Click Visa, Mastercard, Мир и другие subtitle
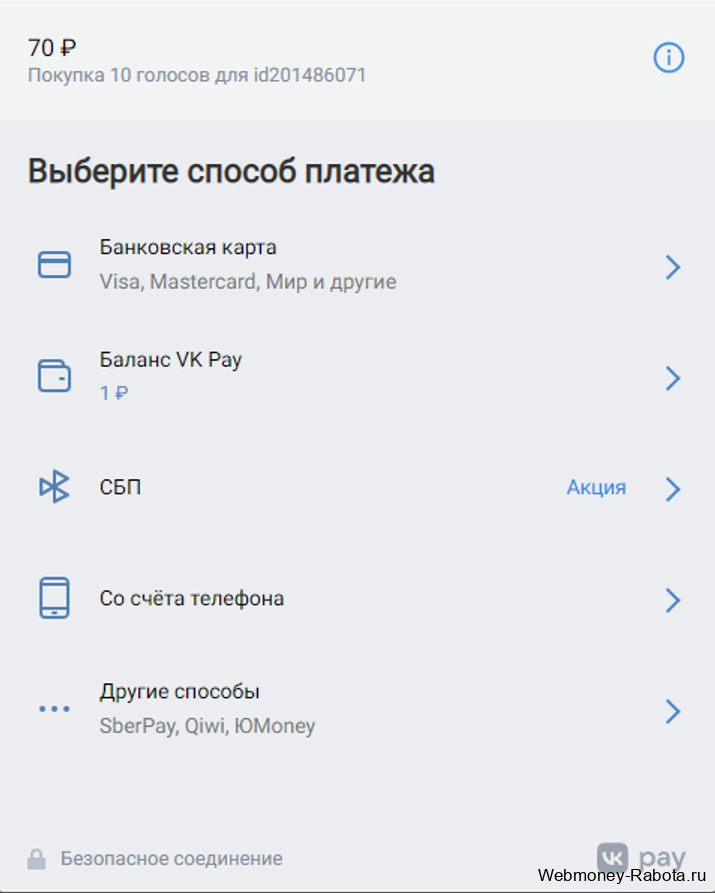This screenshot has width=715, height=893. [248, 282]
